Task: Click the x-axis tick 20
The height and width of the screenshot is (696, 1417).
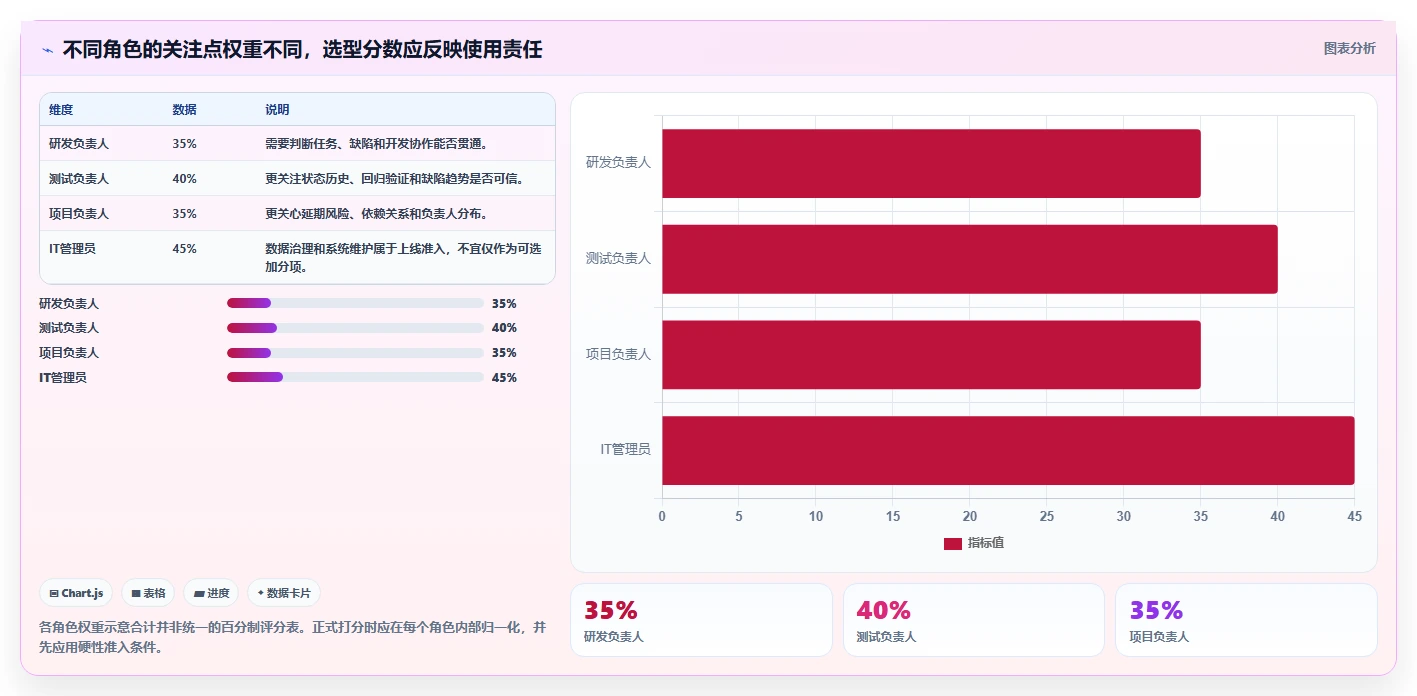Action: coord(969,516)
